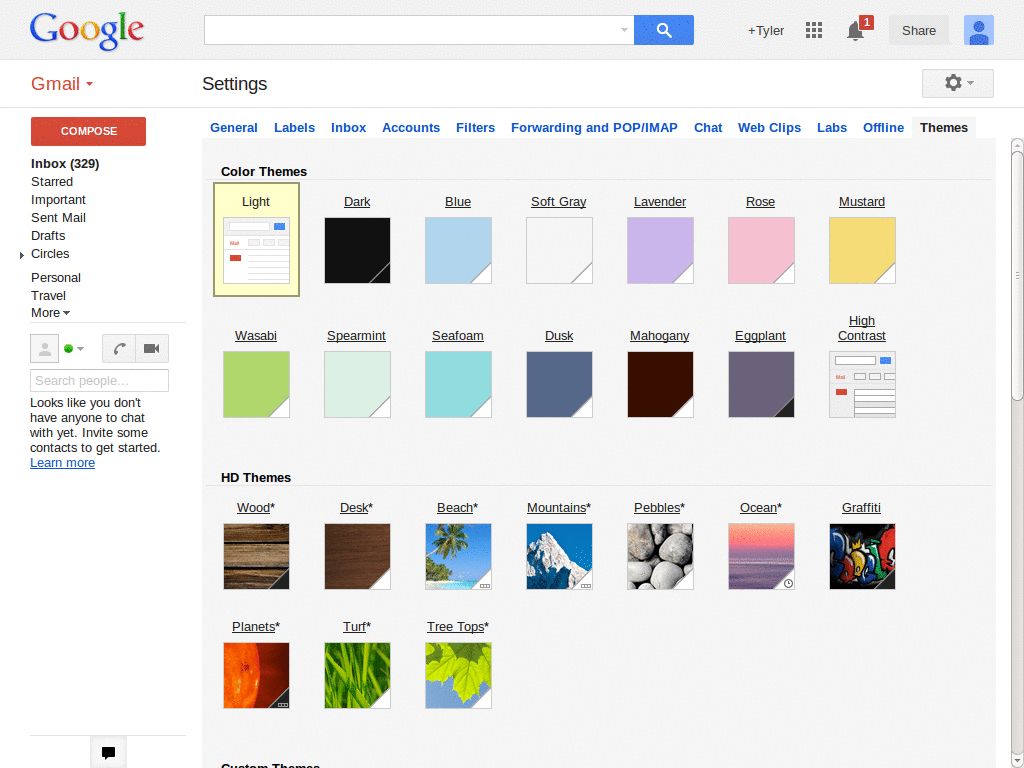This screenshot has height=768, width=1024.
Task: Pick the Mahogany theme swatch
Action: [x=660, y=385]
